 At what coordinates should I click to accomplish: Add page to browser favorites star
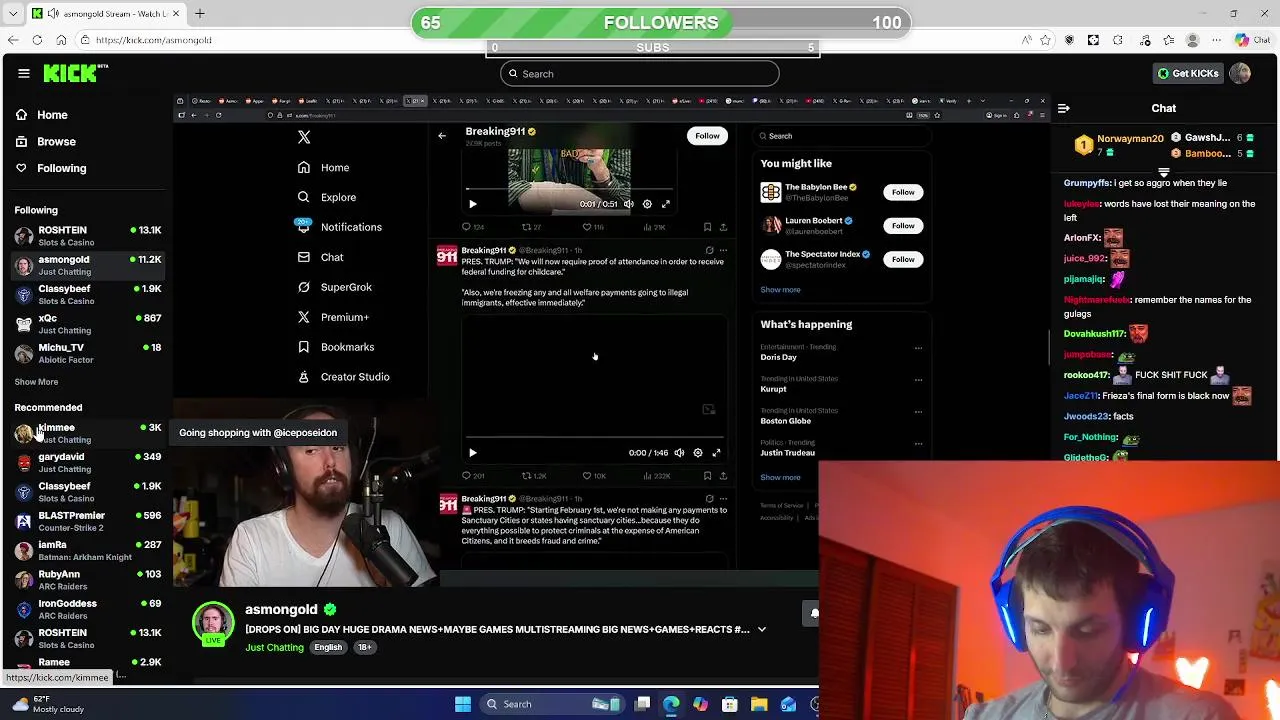point(1045,40)
